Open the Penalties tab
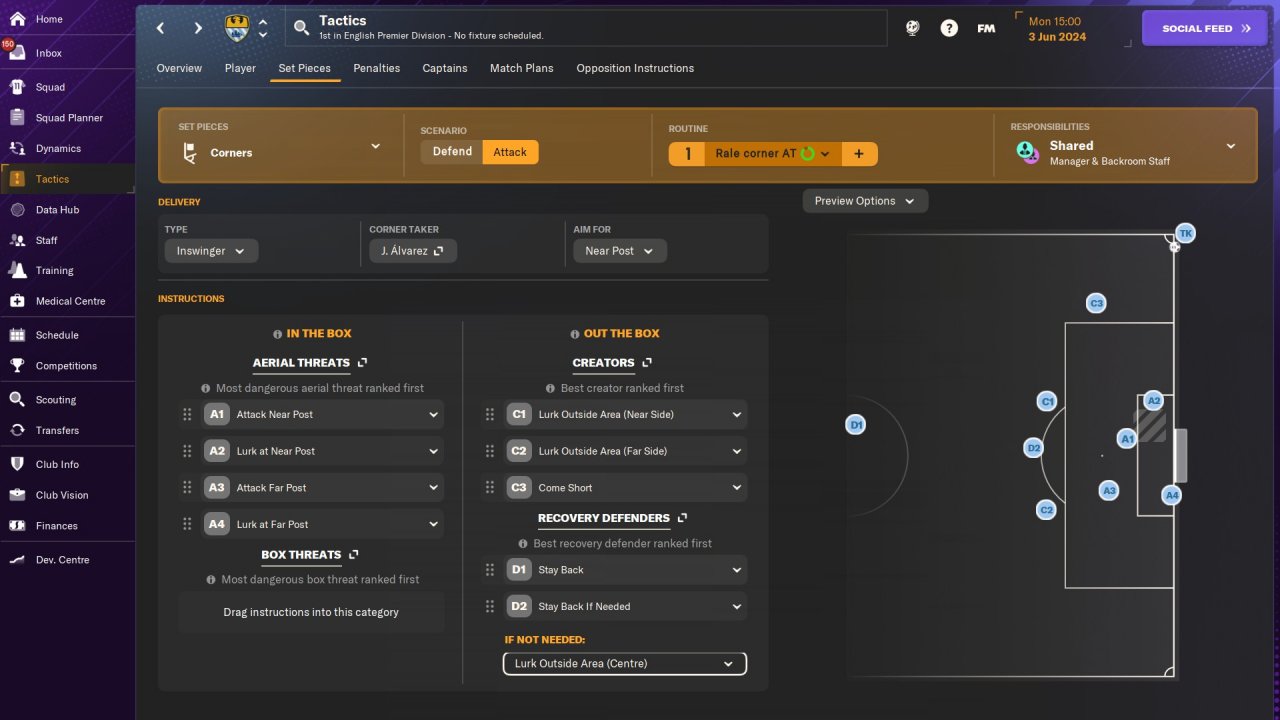 point(377,68)
